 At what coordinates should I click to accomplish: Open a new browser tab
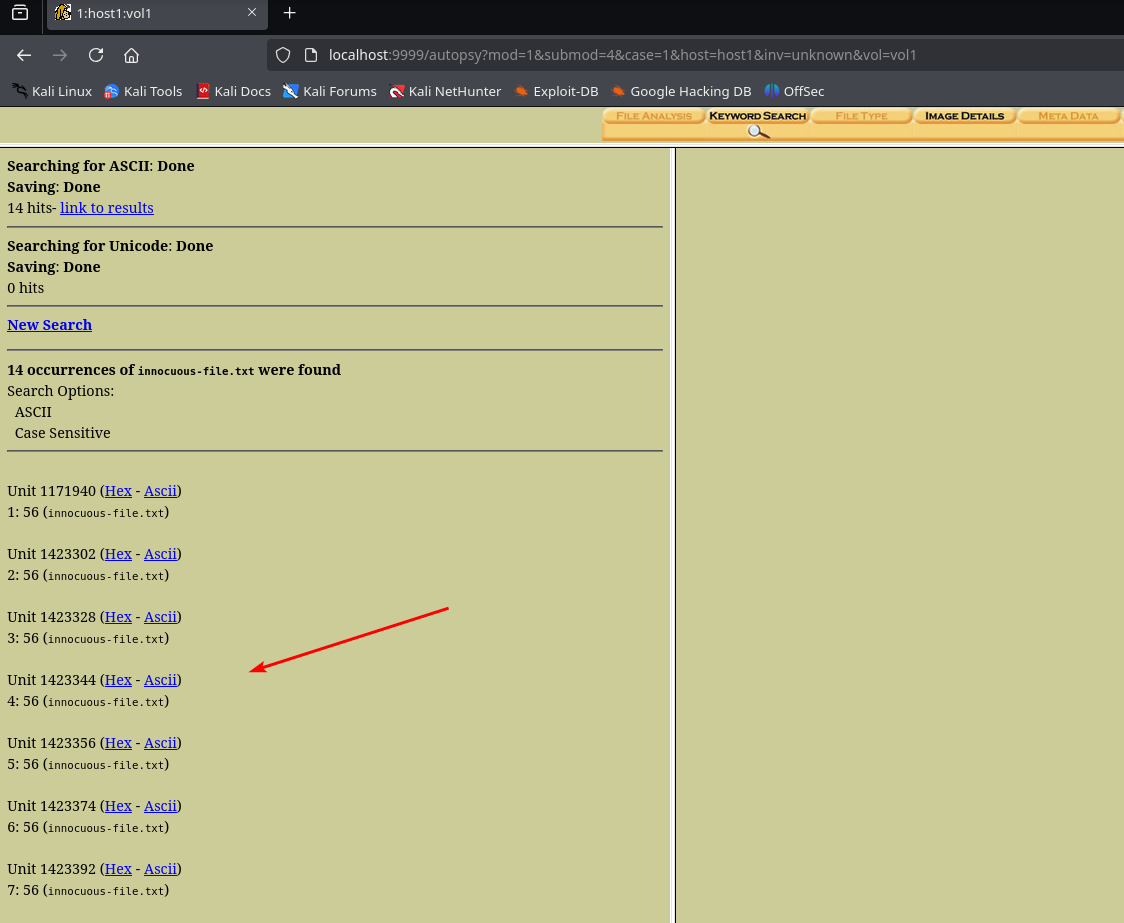click(289, 13)
